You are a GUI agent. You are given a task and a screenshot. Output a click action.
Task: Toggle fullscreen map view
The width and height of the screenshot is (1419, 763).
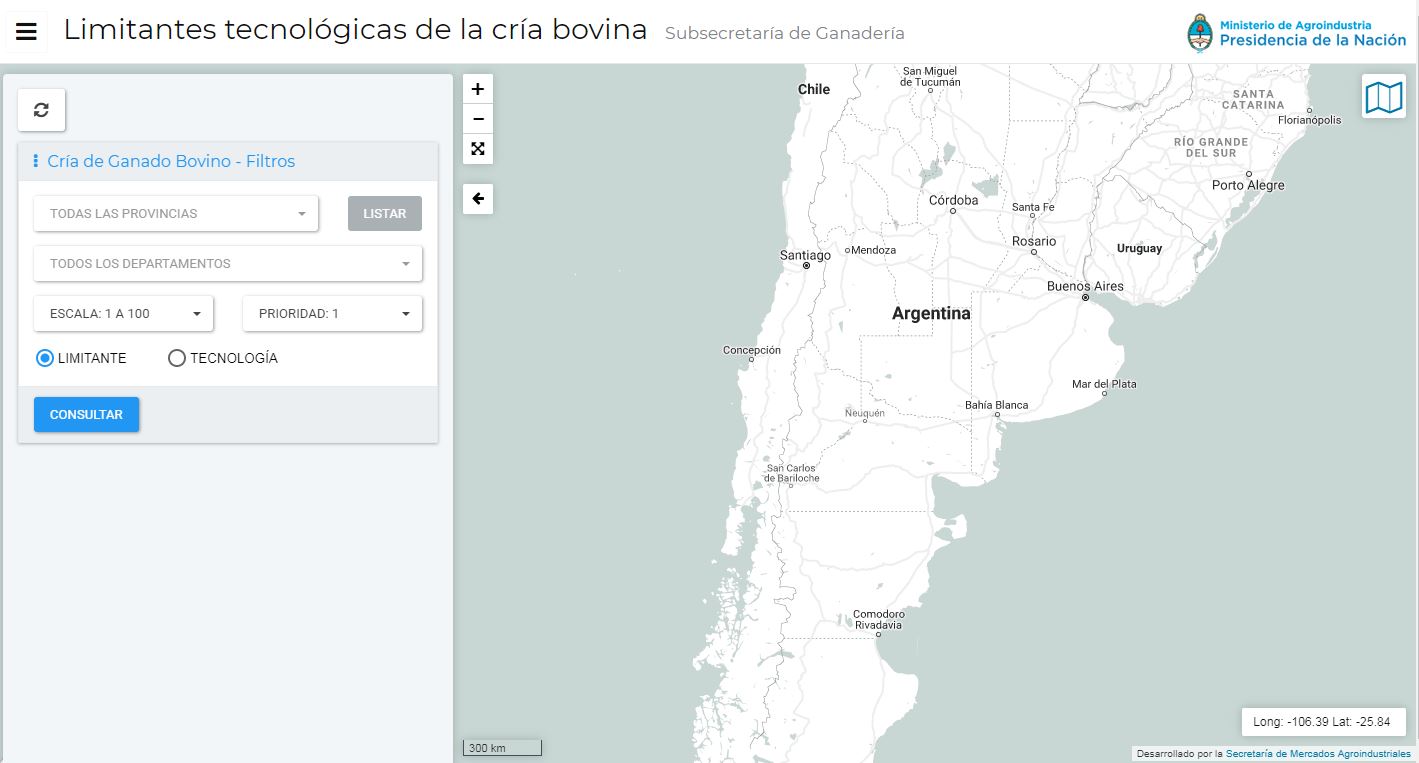point(478,149)
